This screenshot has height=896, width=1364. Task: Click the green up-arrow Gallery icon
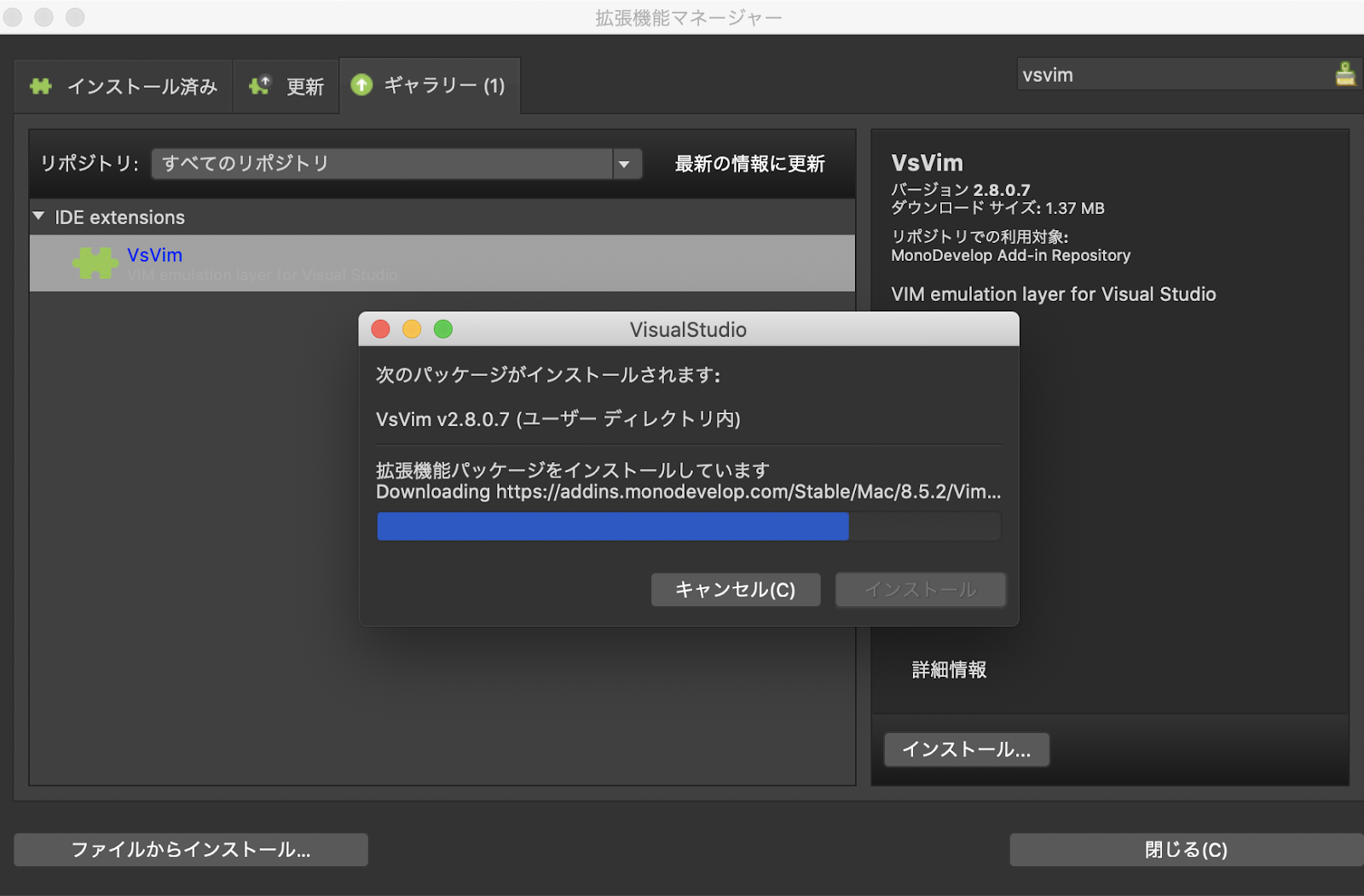[361, 84]
